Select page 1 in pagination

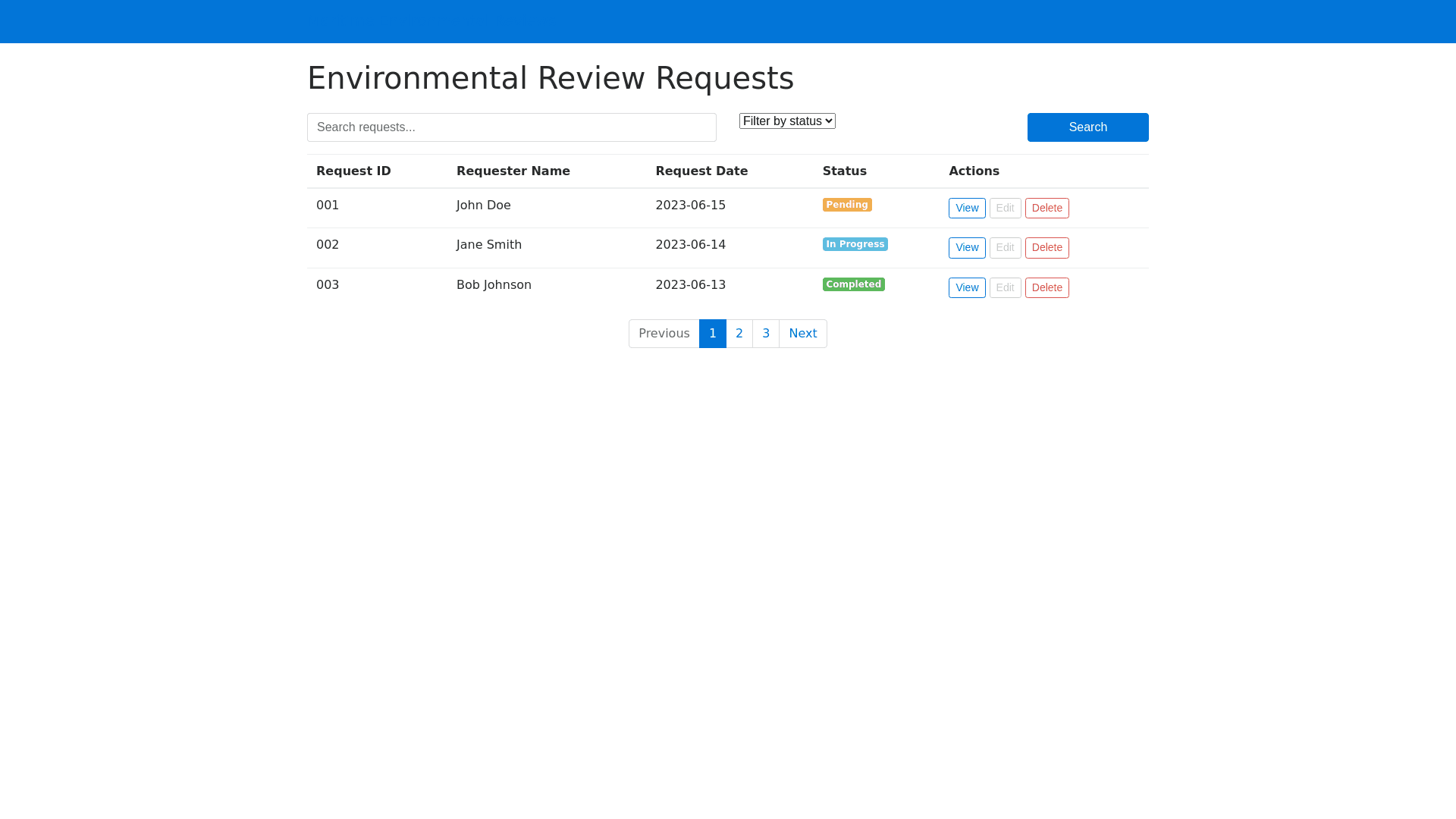click(x=712, y=334)
